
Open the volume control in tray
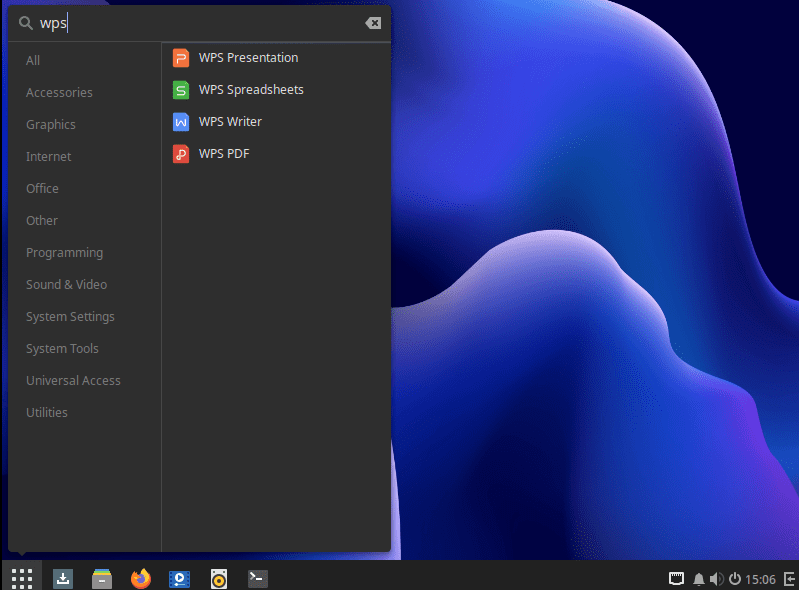click(x=715, y=579)
